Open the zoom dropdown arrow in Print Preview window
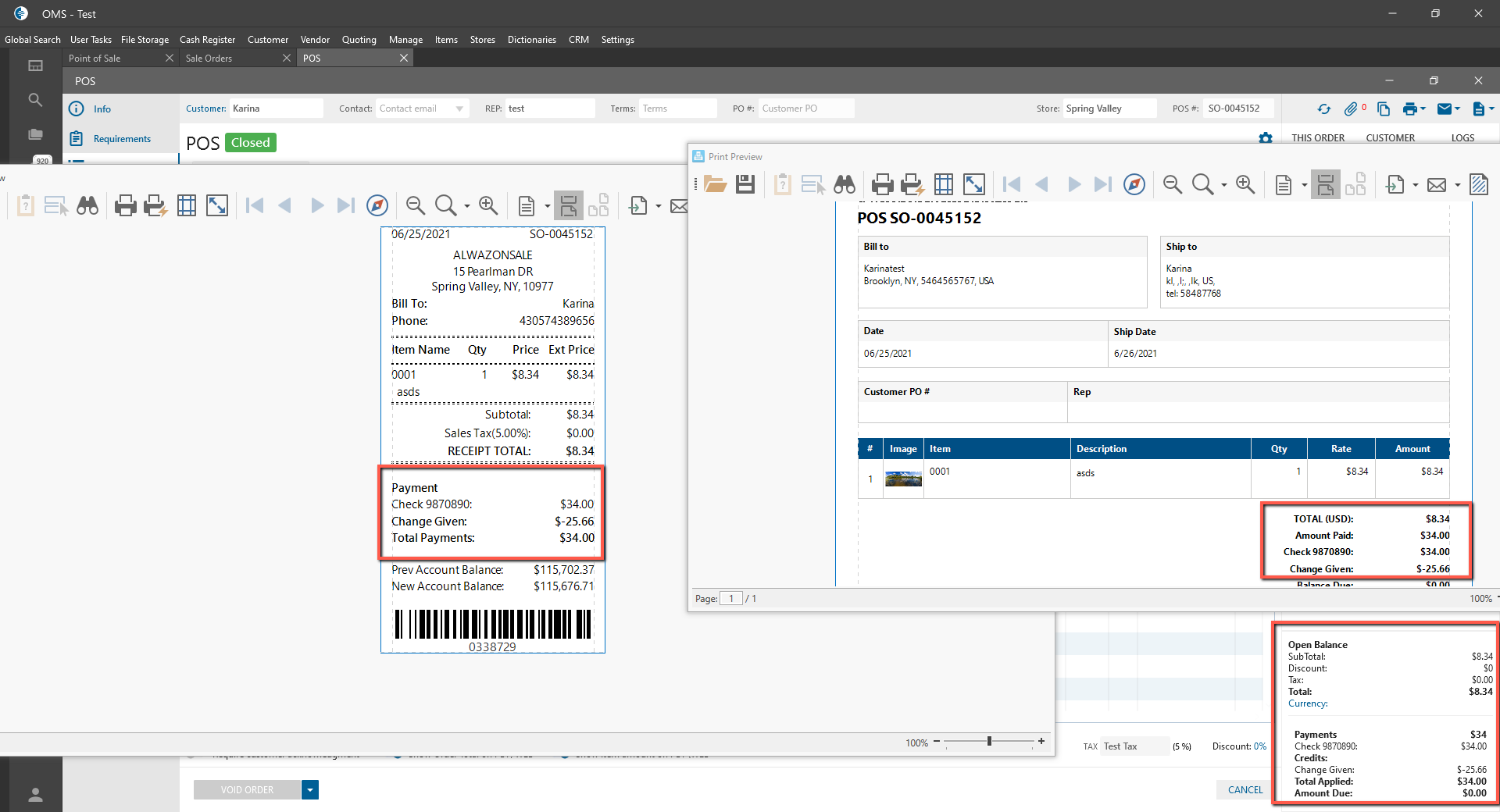 click(x=1223, y=185)
